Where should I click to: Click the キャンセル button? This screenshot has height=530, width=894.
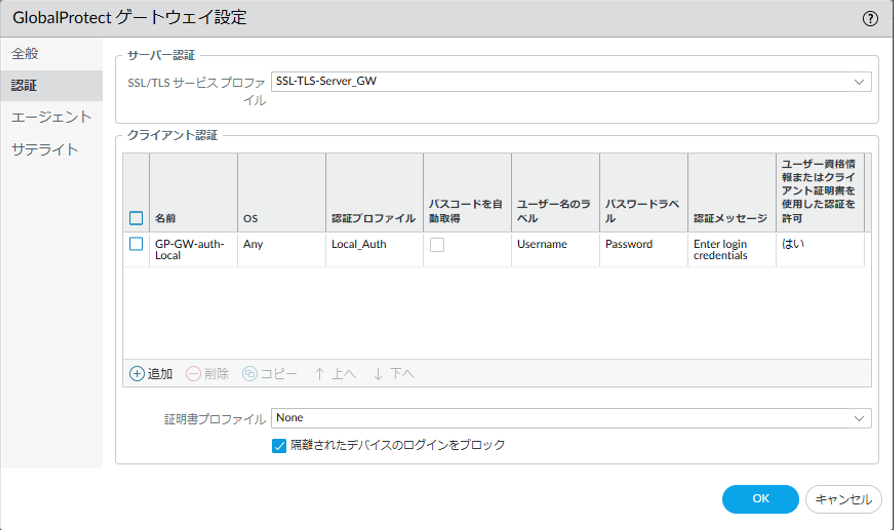tap(843, 499)
